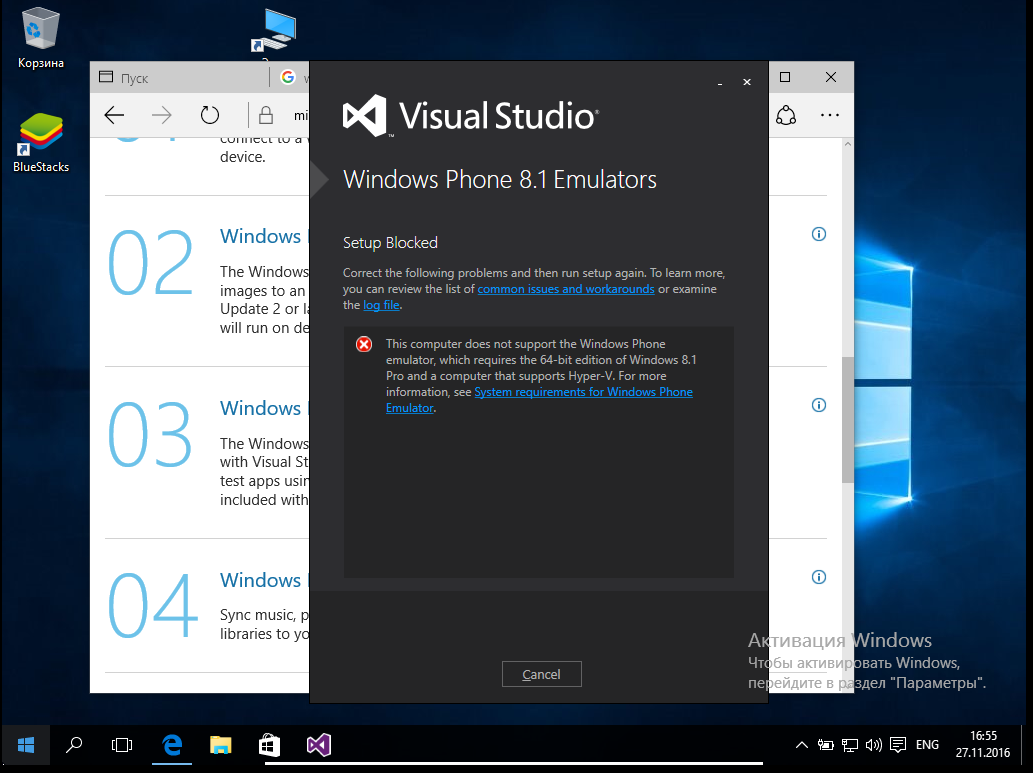Open the Recycle Bin (Корзина) desktop icon
1033x773 pixels.
tap(41, 38)
